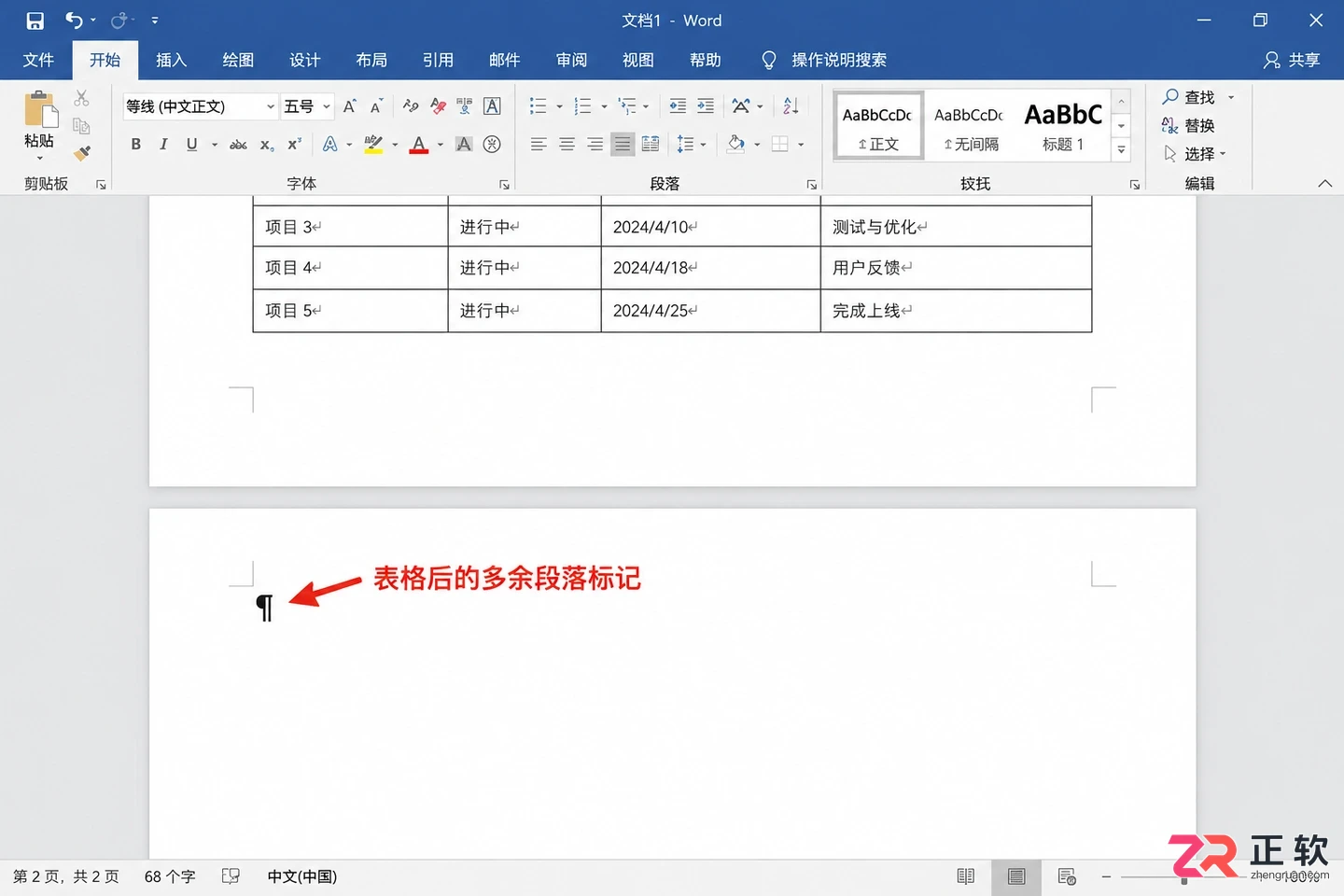Apply the 标题 1 heading style
Image resolution: width=1344 pixels, height=896 pixels.
point(1063,126)
